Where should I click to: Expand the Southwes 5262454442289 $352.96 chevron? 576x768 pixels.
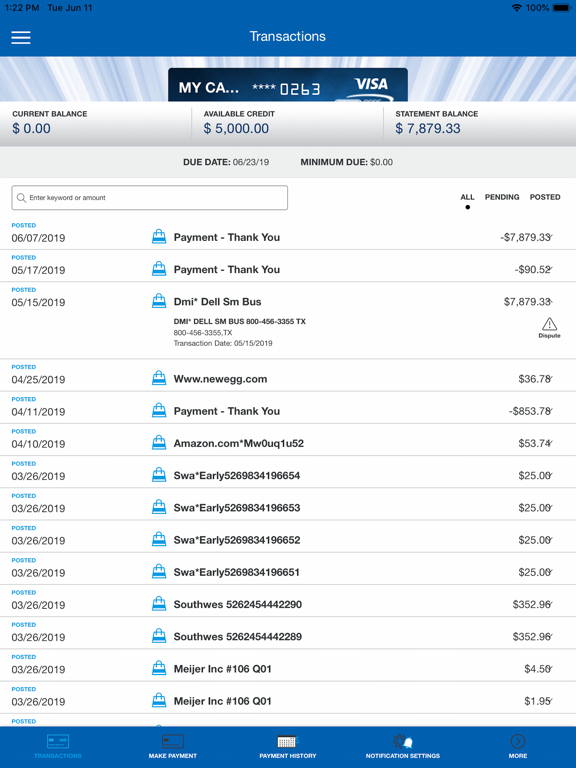tap(551, 636)
